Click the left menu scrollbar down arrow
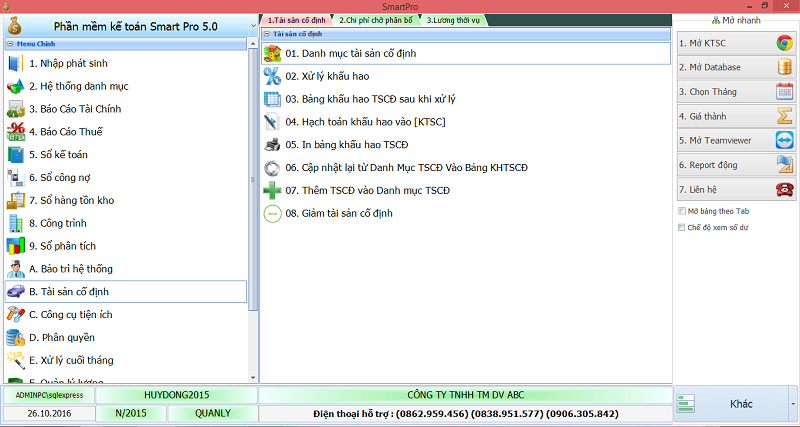Image resolution: width=800 pixels, height=427 pixels. [253, 378]
